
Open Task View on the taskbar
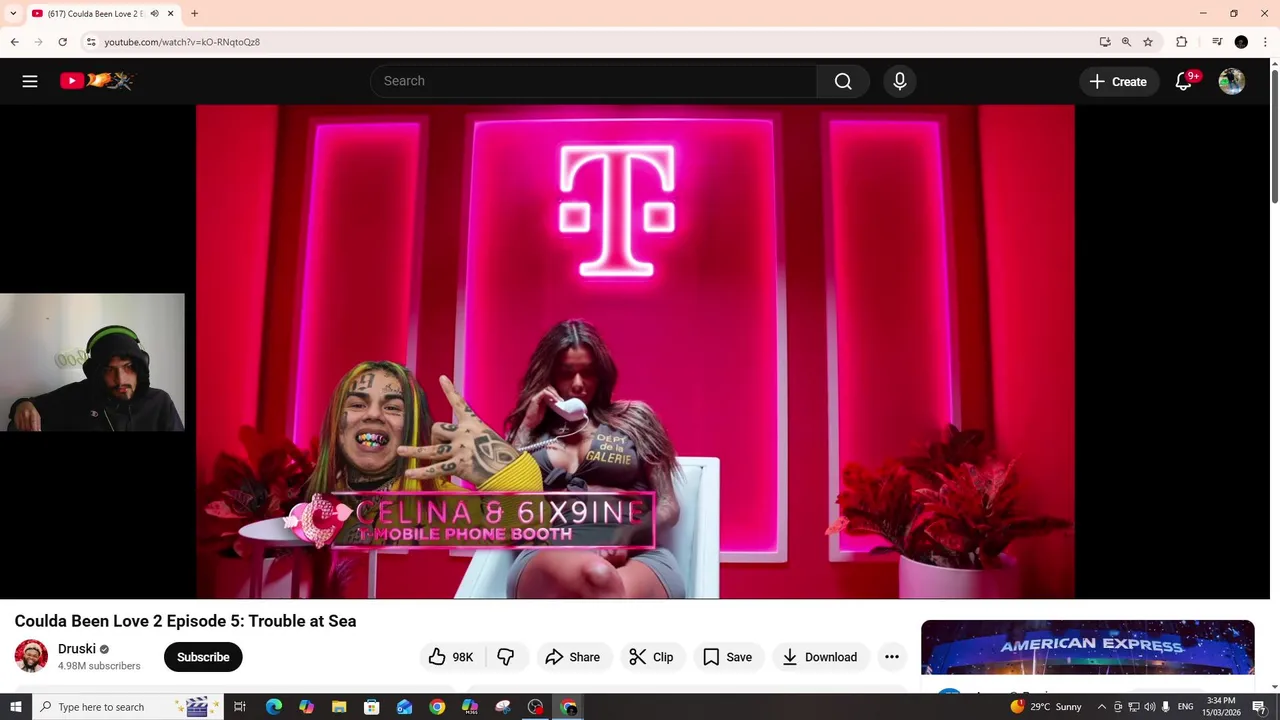pos(240,707)
